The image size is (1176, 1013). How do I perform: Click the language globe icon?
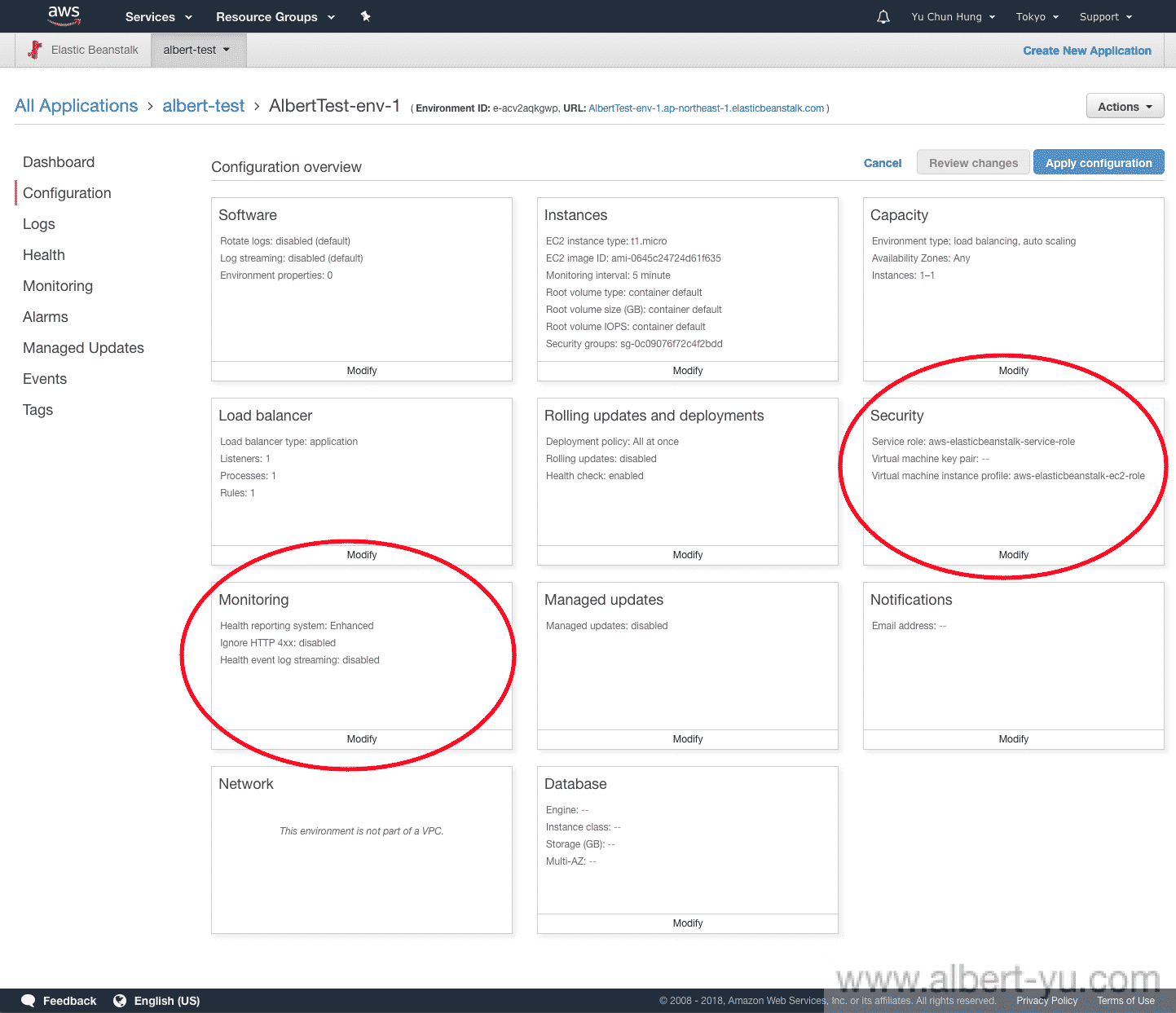[120, 1001]
